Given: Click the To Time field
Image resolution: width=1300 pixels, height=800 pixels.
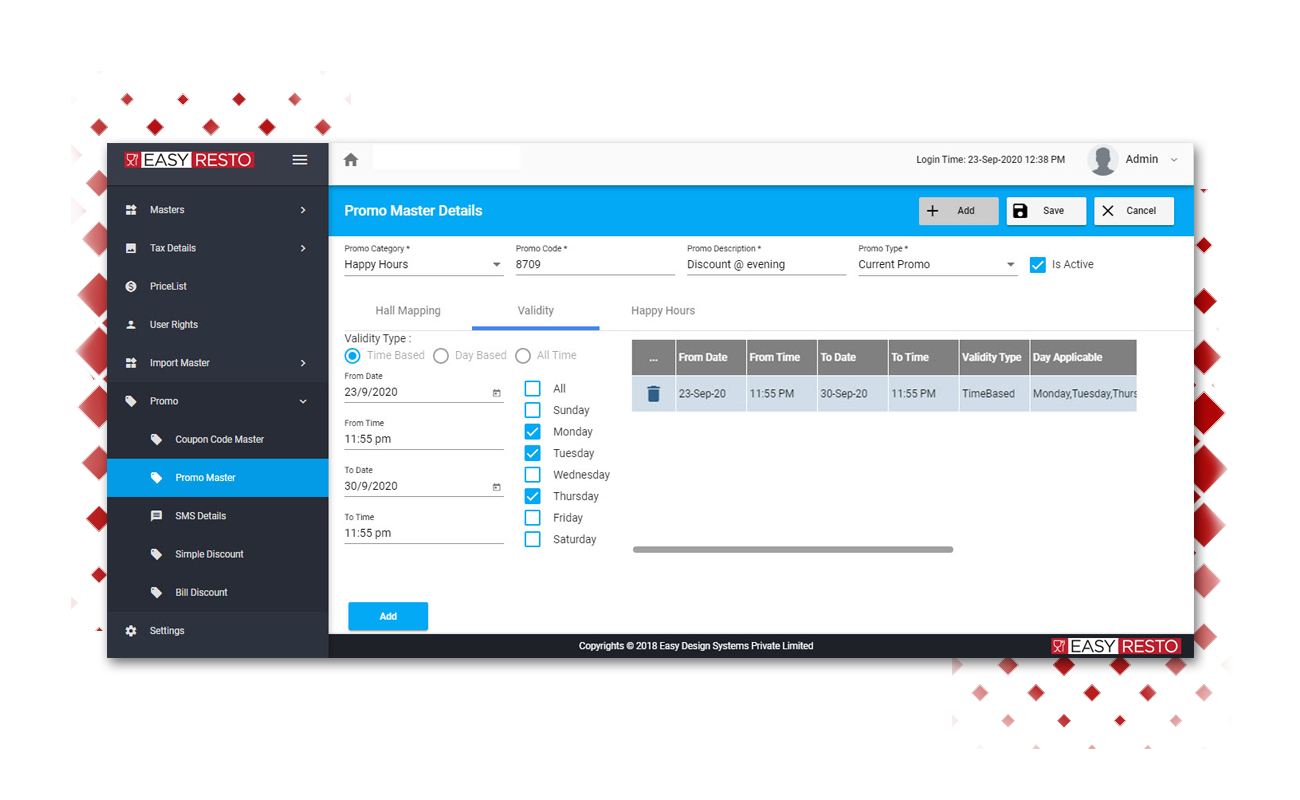Looking at the screenshot, I should [x=423, y=533].
